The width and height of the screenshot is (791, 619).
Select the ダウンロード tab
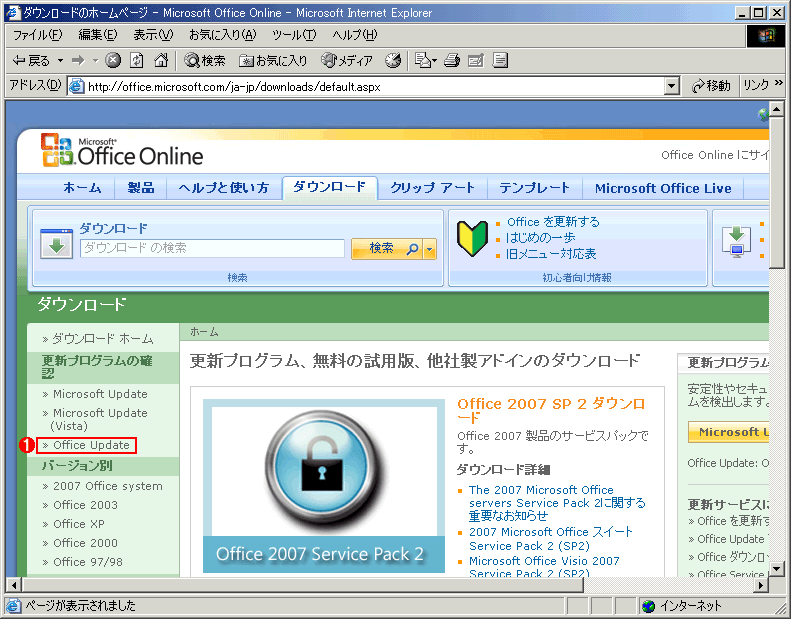(x=329, y=187)
